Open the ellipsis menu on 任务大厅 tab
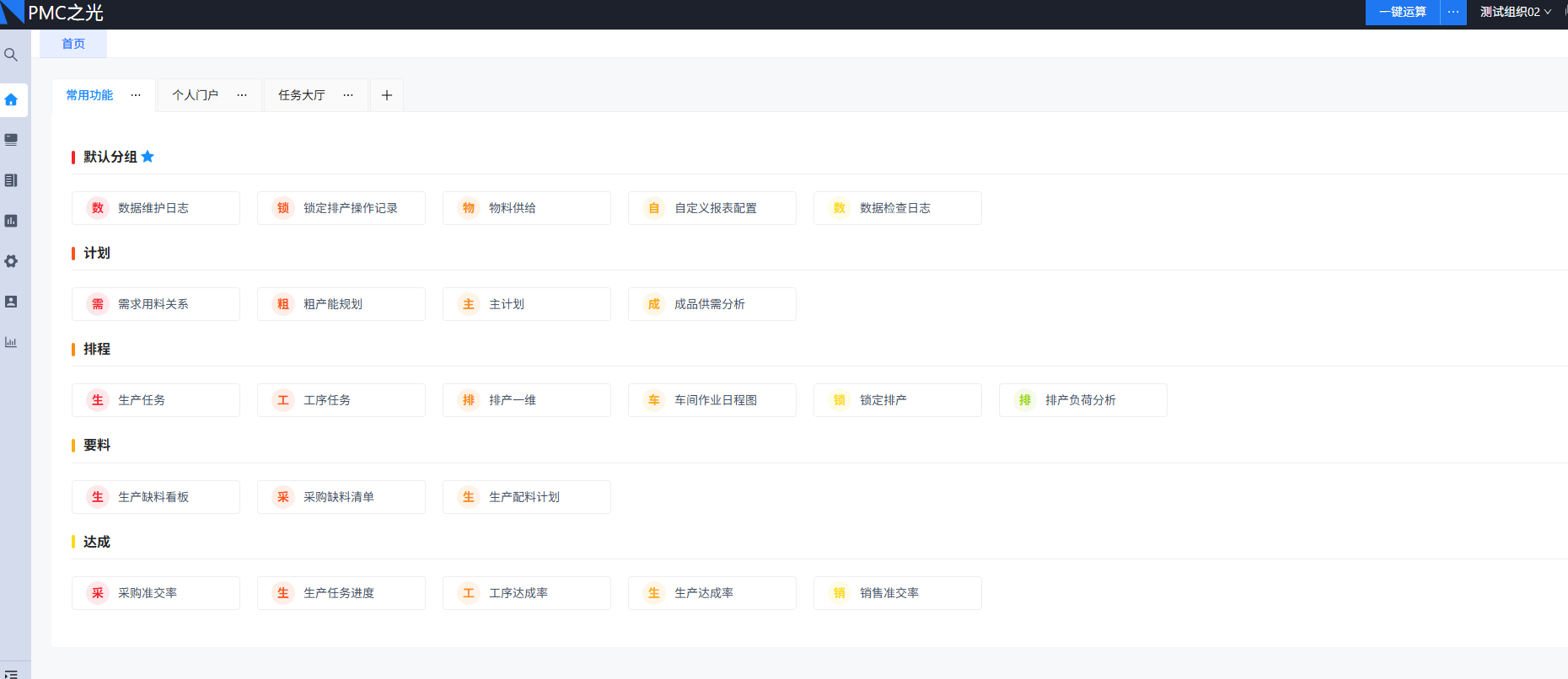Screen dimensions: 1568x679 pos(348,95)
